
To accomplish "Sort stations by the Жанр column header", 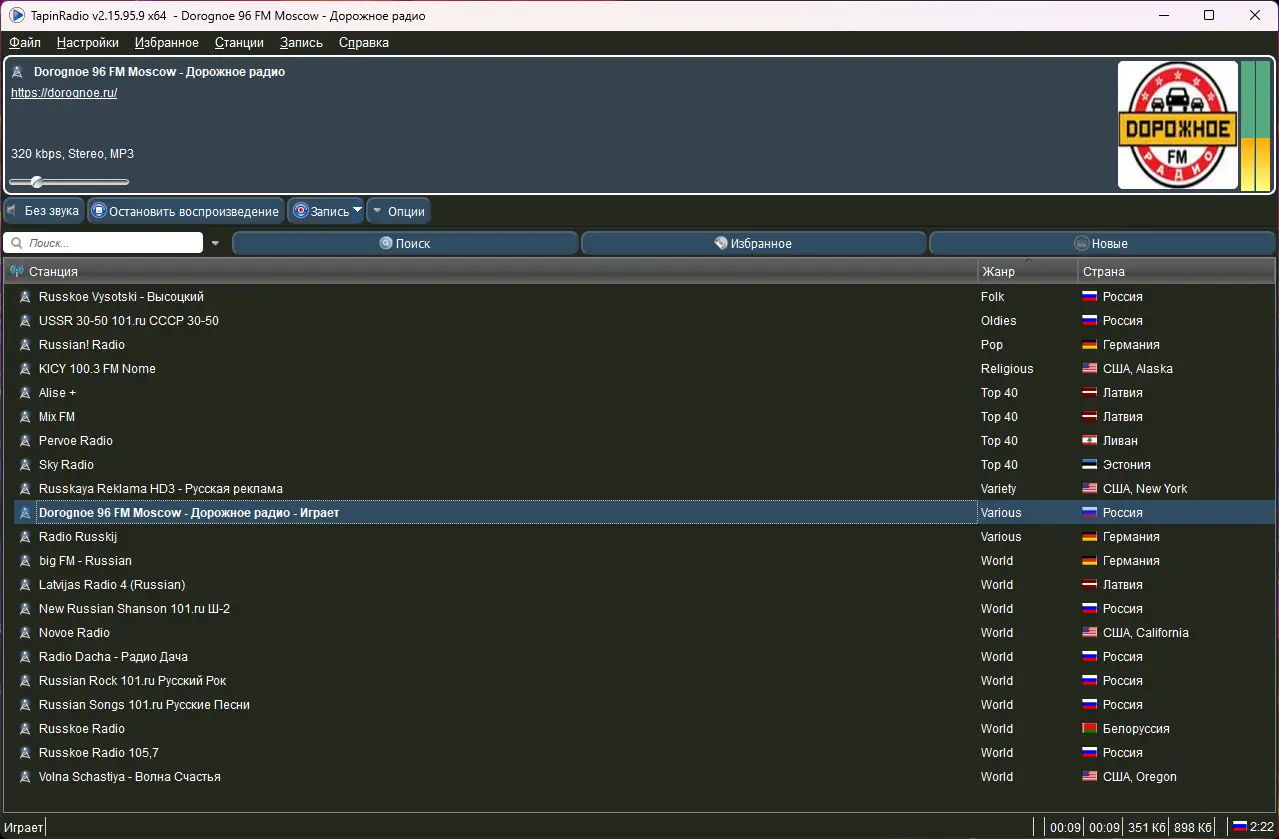I will 1027,272.
